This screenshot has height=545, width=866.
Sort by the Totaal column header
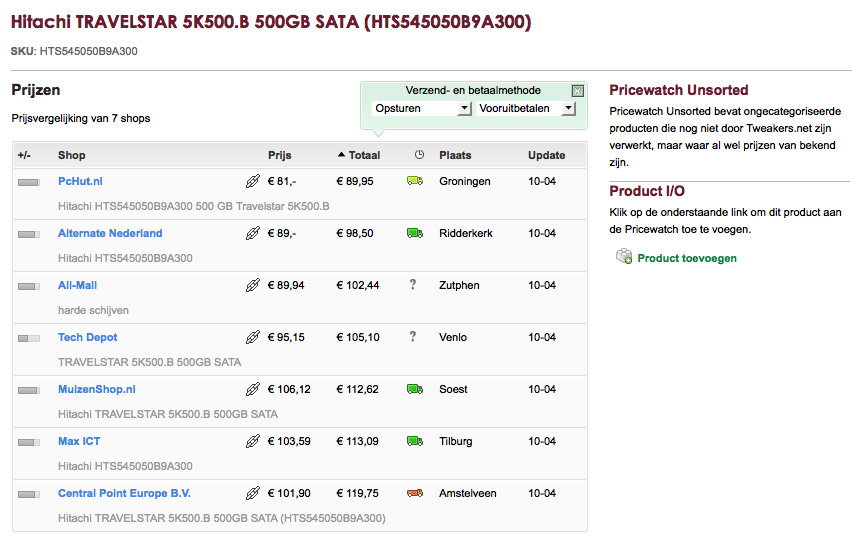pyautogui.click(x=359, y=155)
